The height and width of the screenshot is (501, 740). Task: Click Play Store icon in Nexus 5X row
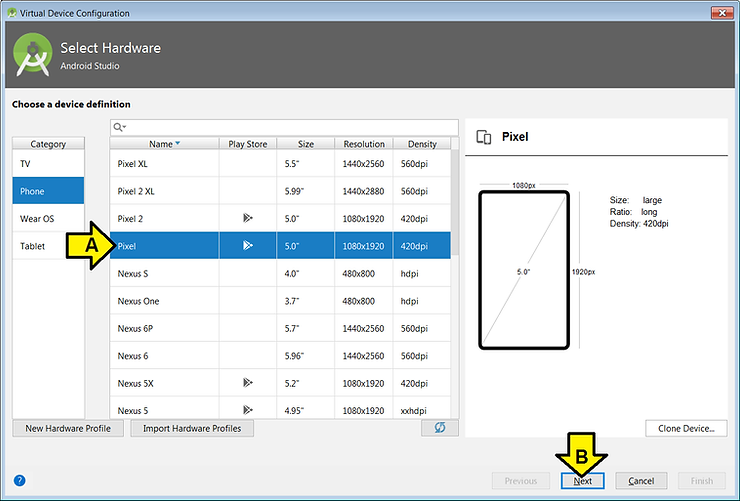[x=247, y=383]
